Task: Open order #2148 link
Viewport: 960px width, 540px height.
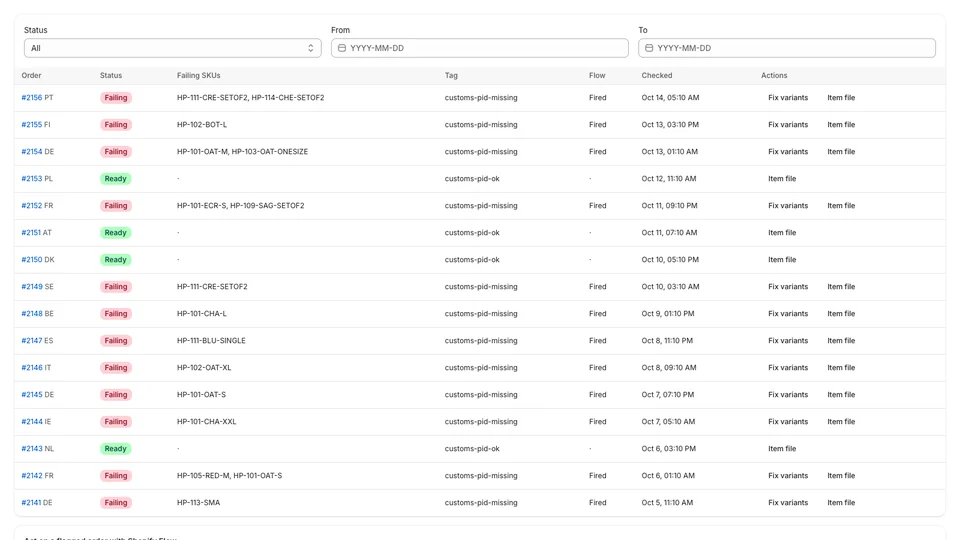Action: pos(32,313)
